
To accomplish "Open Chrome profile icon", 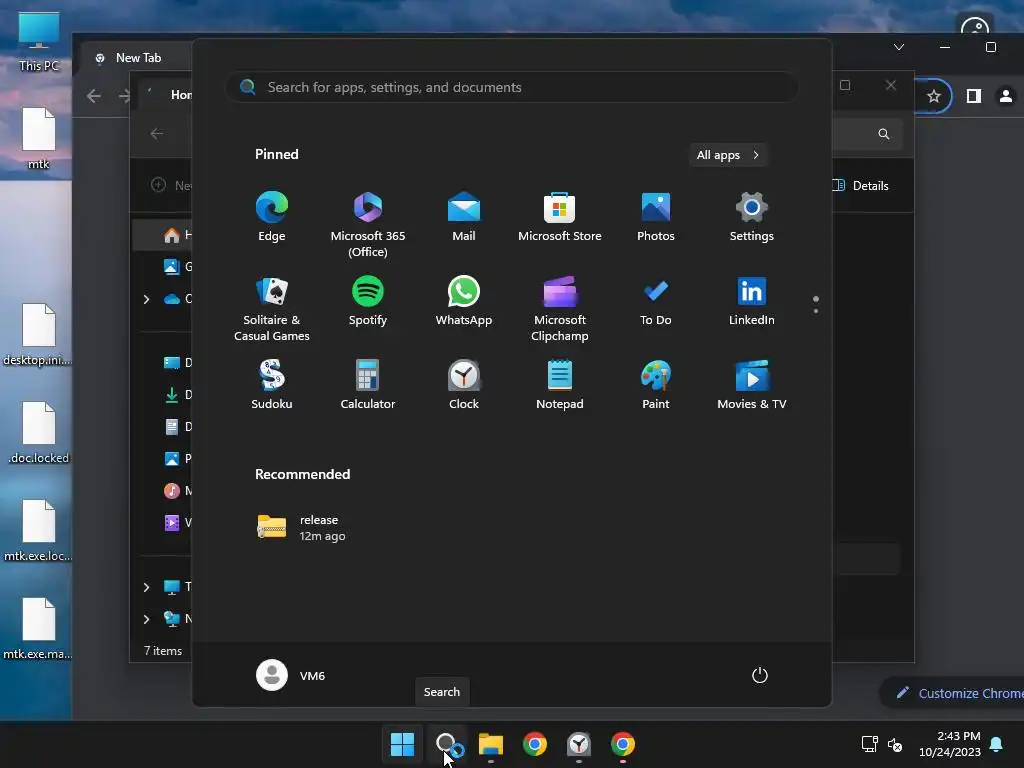I will (1006, 97).
